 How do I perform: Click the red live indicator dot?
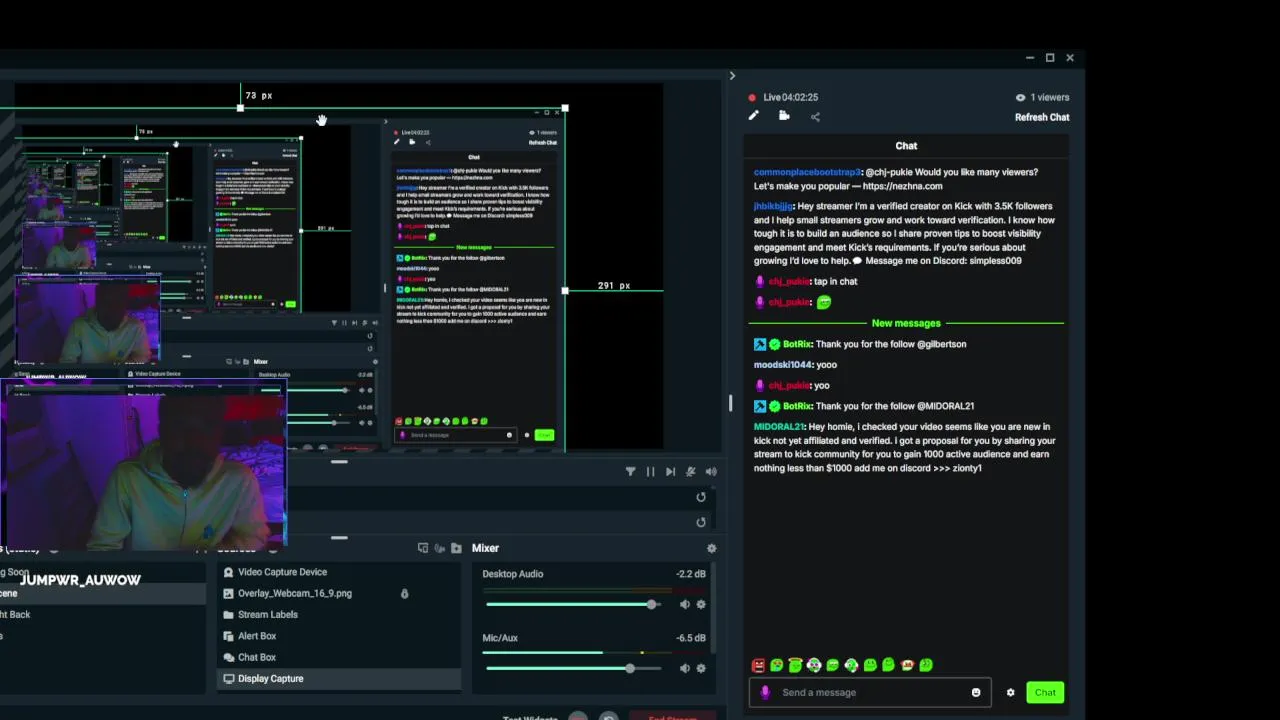752,97
